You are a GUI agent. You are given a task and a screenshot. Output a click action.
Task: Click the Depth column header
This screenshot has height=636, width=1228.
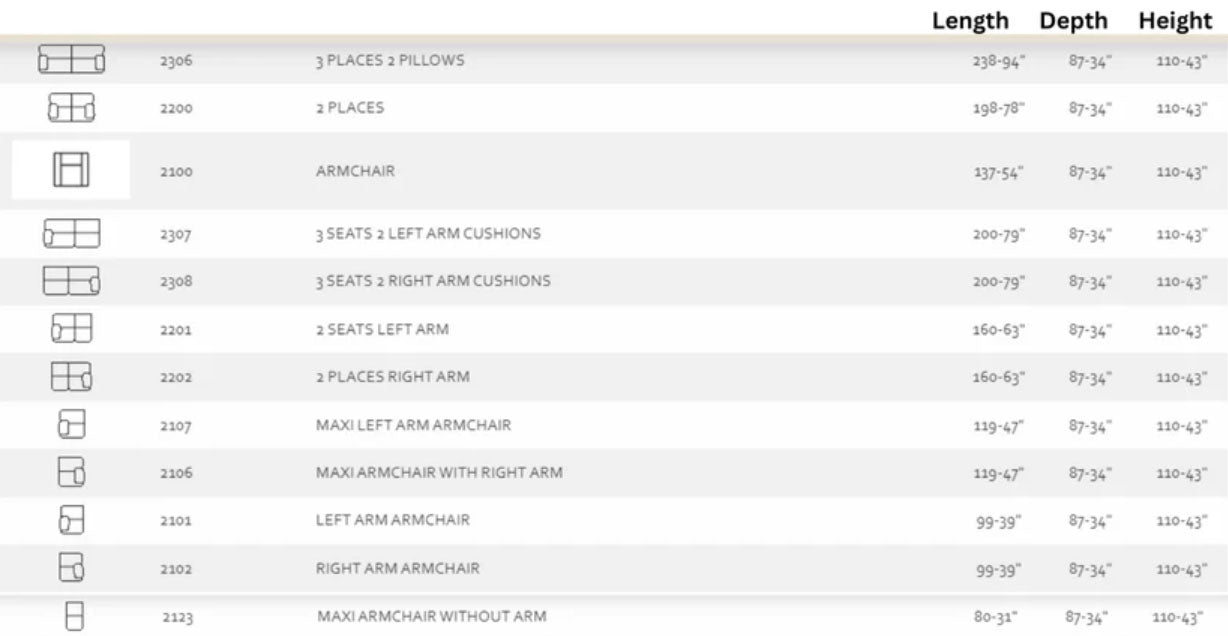(1073, 21)
